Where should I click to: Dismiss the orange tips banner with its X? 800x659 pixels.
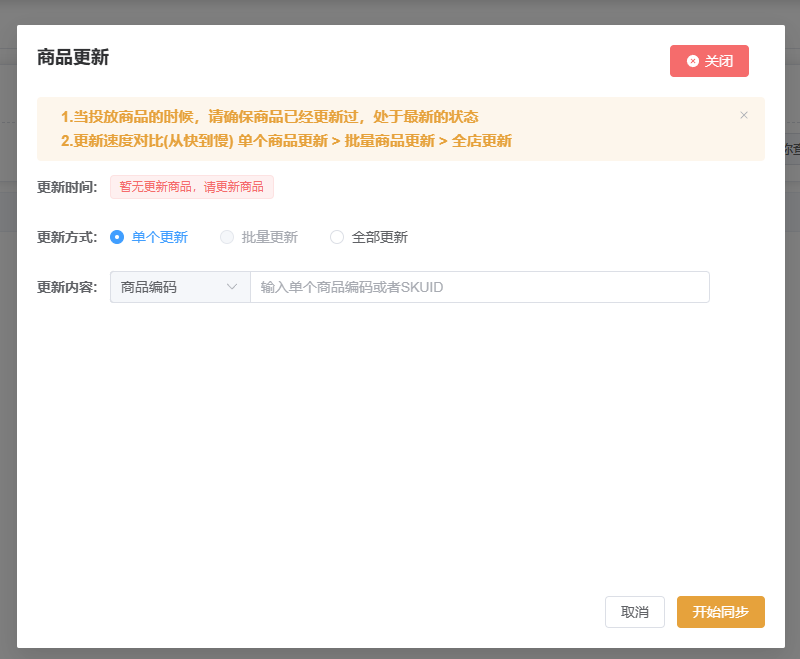tap(744, 115)
